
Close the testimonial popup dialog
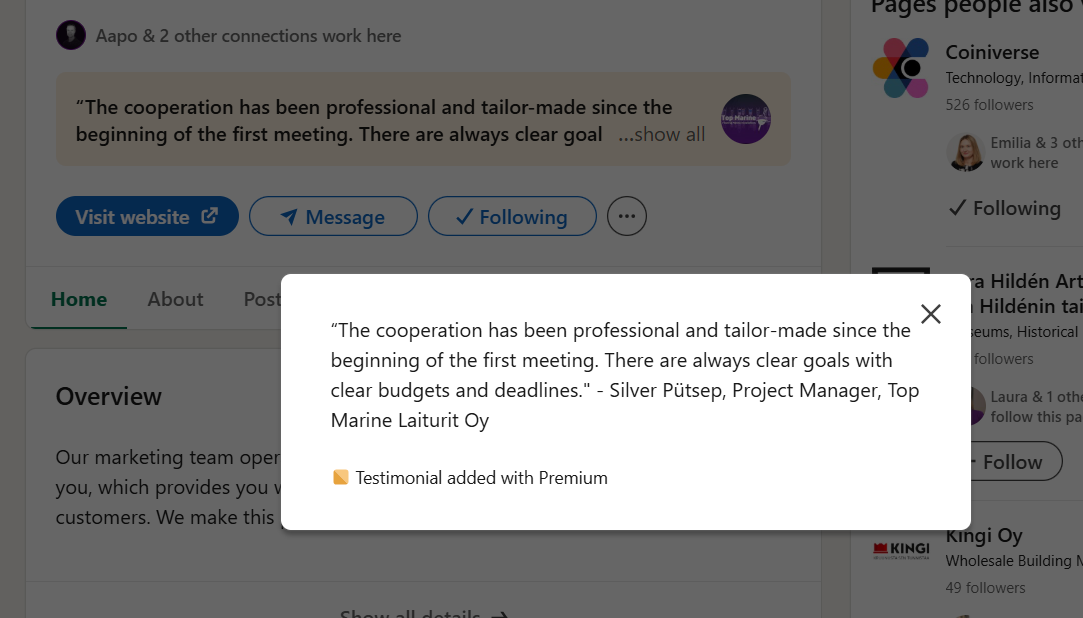click(x=931, y=314)
